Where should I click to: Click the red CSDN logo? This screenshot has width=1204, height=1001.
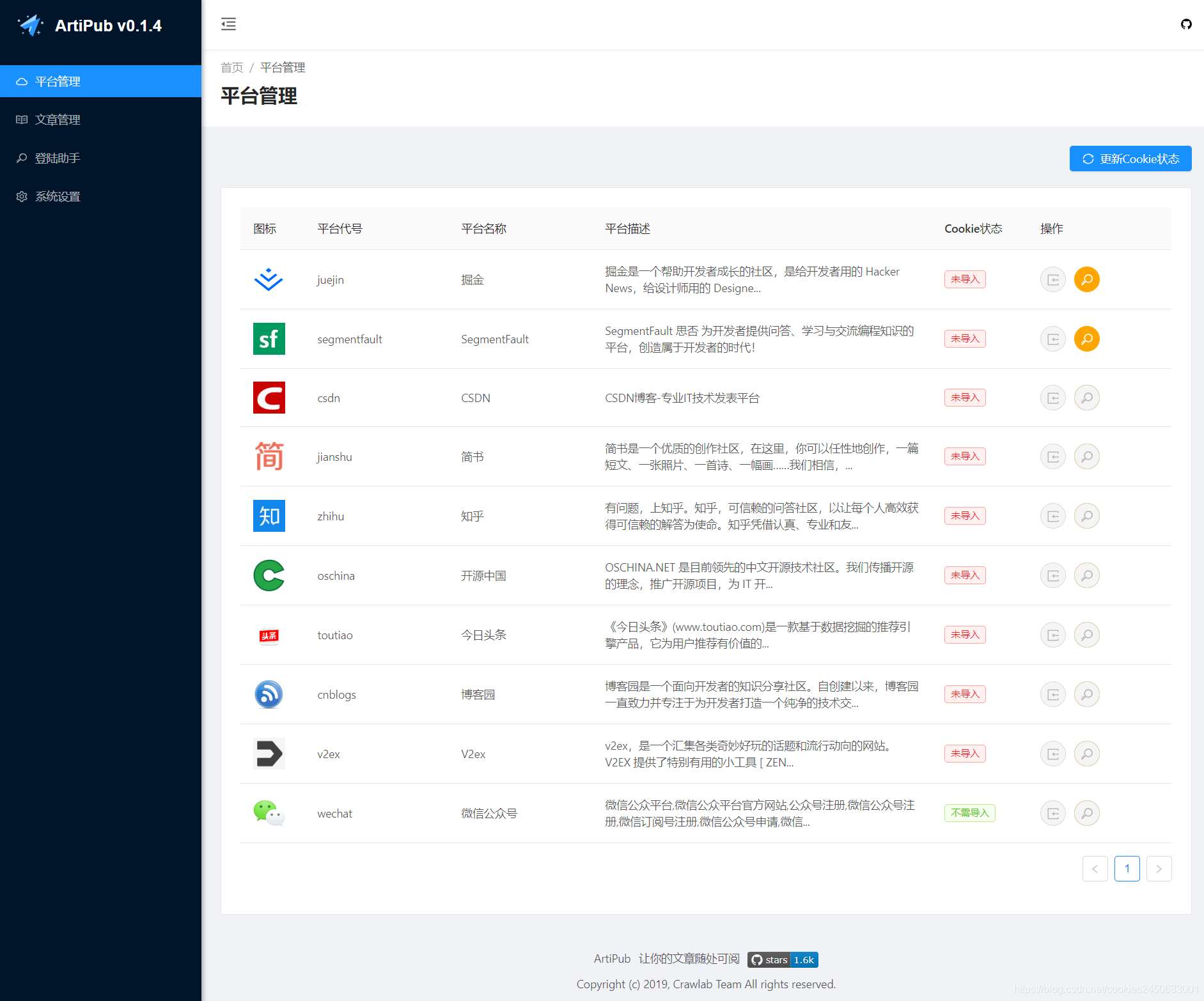269,398
